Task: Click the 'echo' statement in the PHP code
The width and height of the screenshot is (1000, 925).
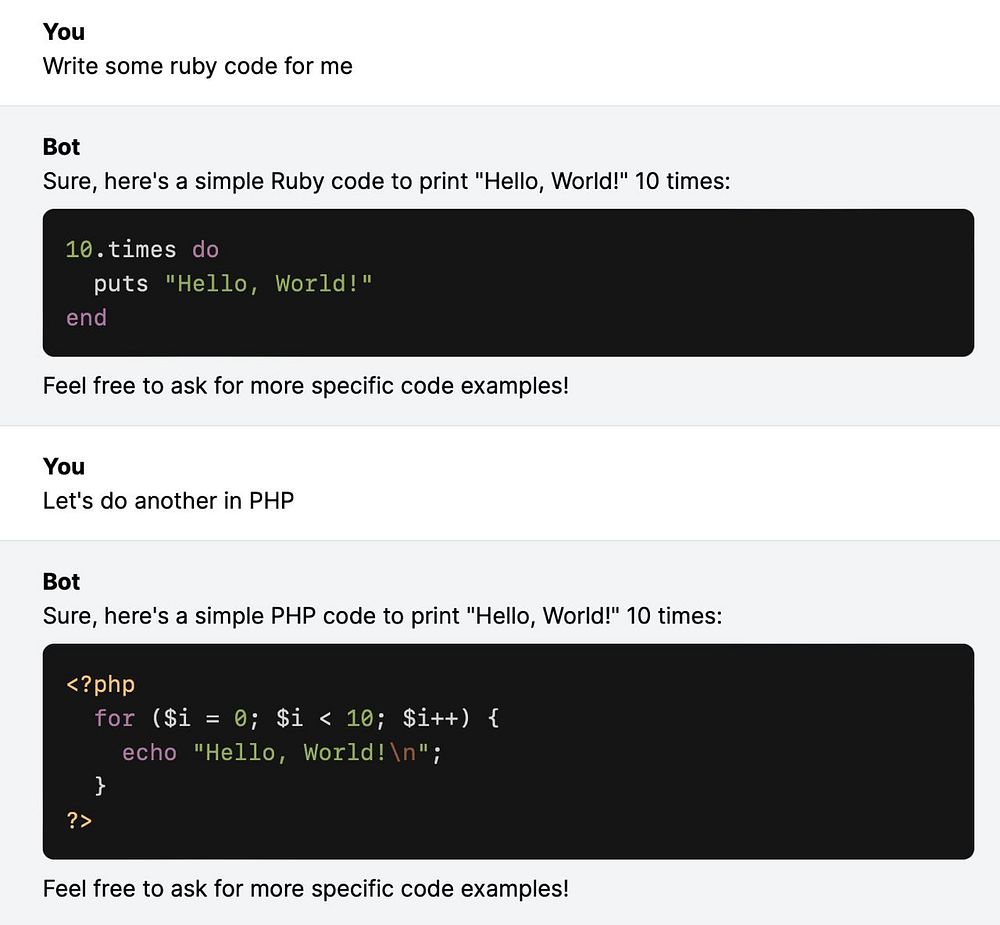Action: (x=149, y=753)
